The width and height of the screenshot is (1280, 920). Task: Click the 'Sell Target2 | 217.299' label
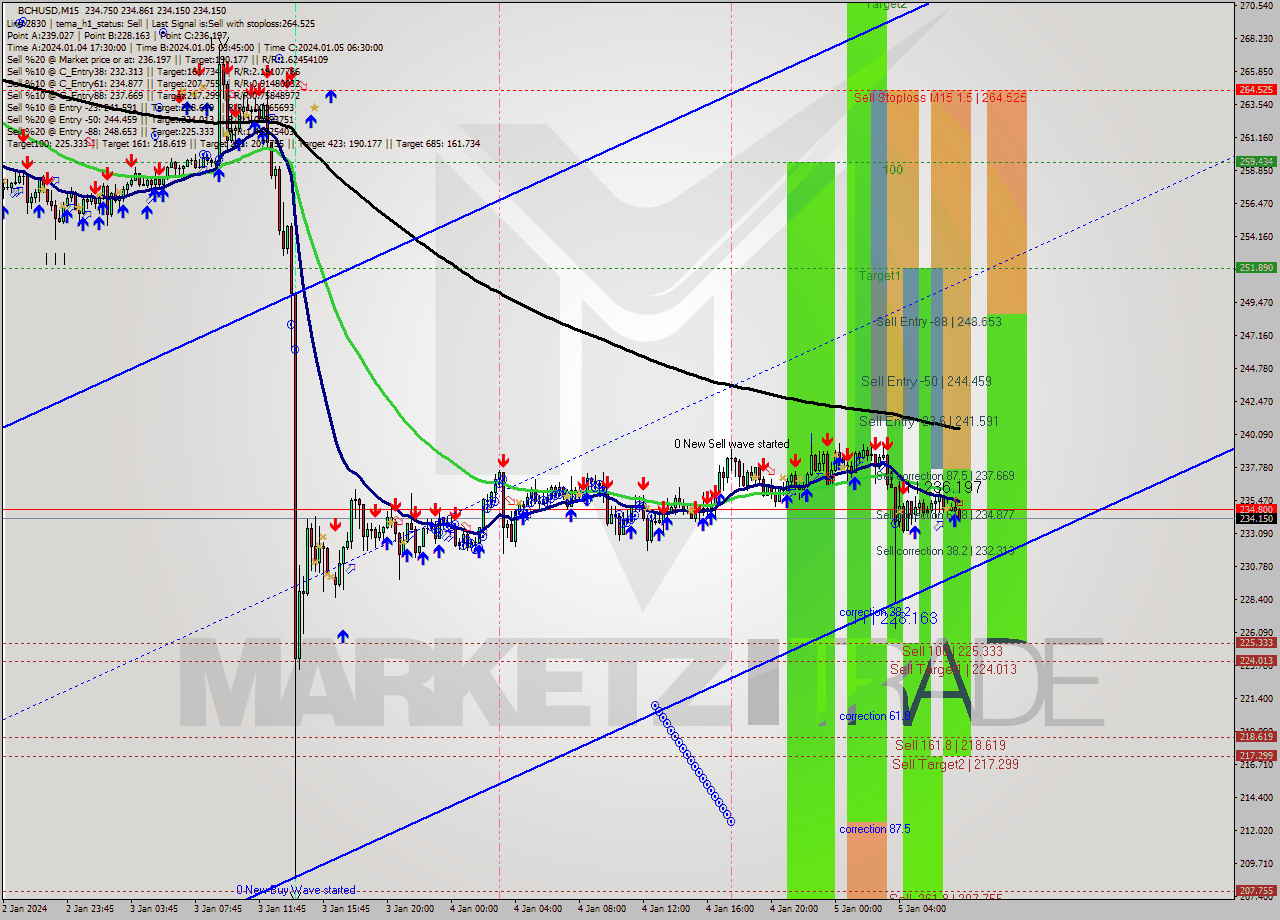(955, 764)
